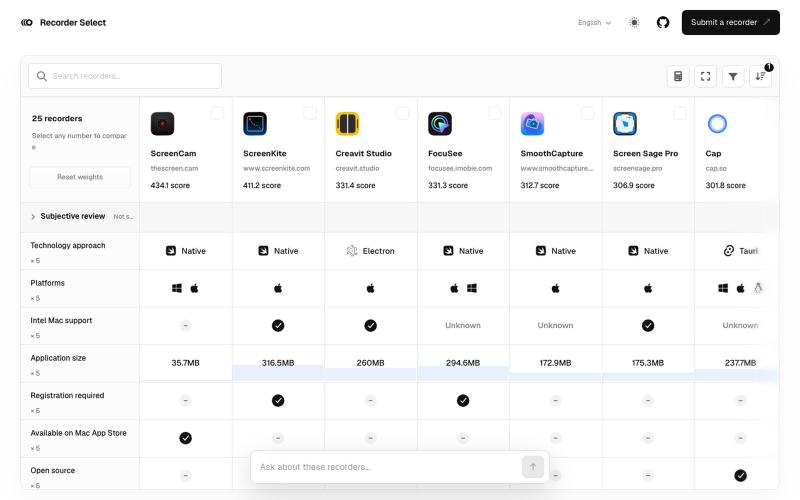This screenshot has height=500, width=800.
Task: Click the 172.9MB size cell
Action: click(555, 363)
